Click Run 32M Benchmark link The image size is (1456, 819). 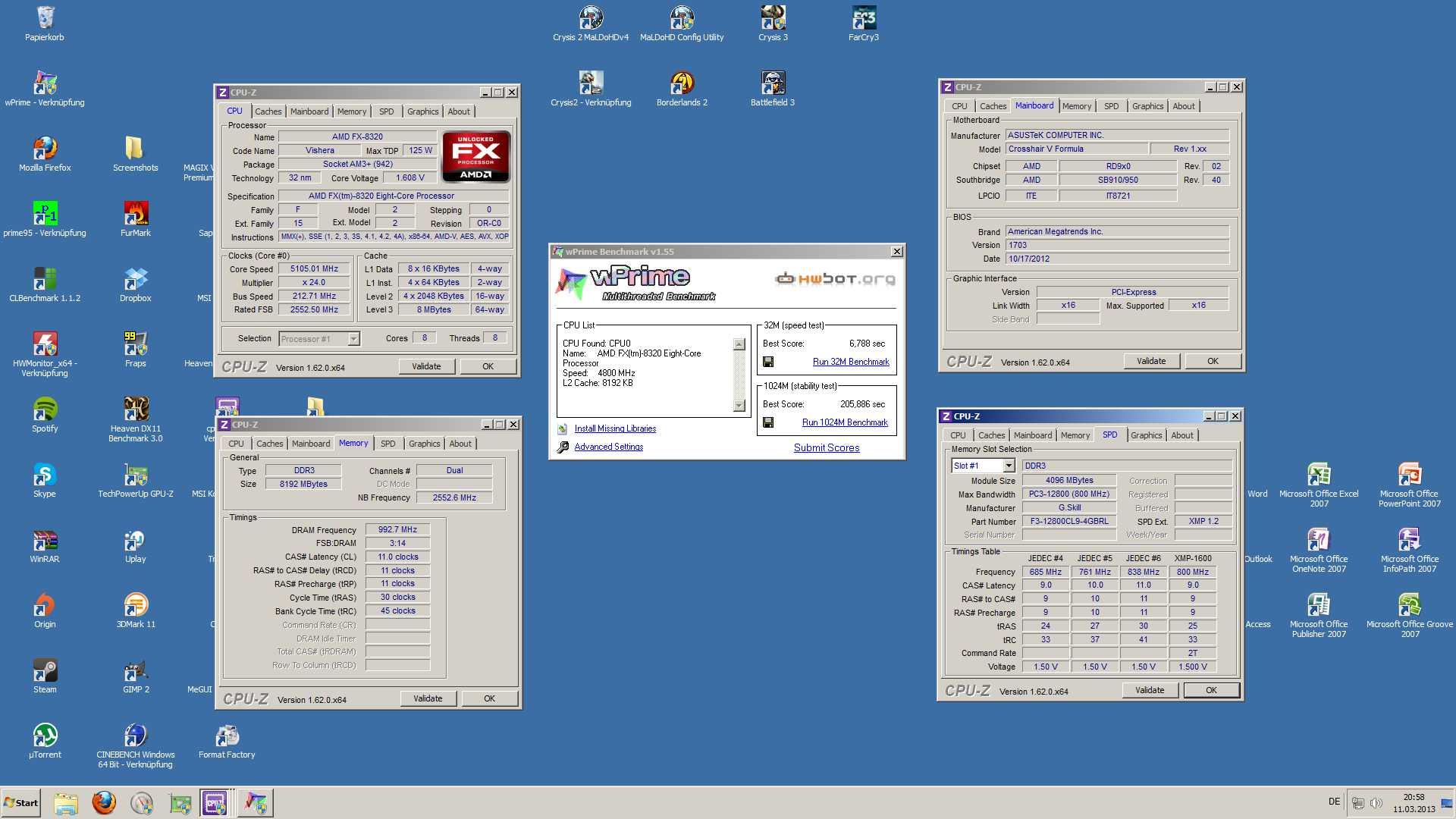tap(851, 362)
